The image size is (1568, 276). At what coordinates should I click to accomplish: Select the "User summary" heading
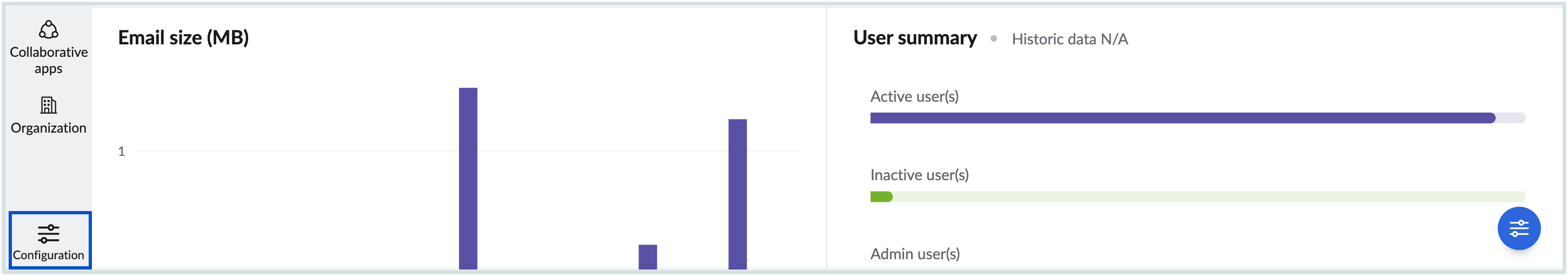pos(915,38)
